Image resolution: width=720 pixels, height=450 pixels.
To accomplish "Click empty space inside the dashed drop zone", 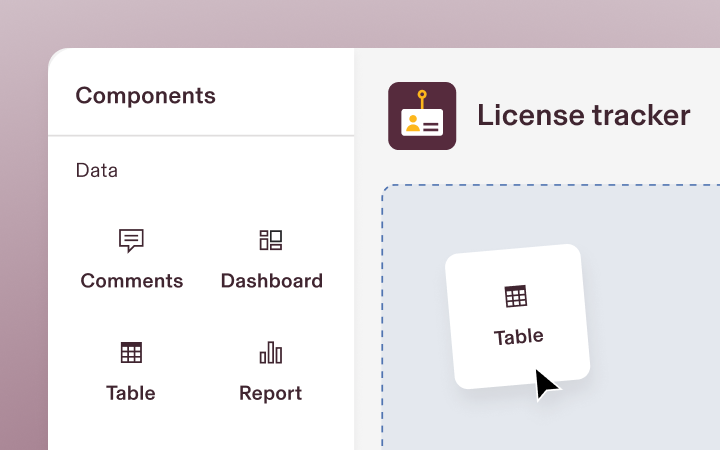I will (x=652, y=276).
